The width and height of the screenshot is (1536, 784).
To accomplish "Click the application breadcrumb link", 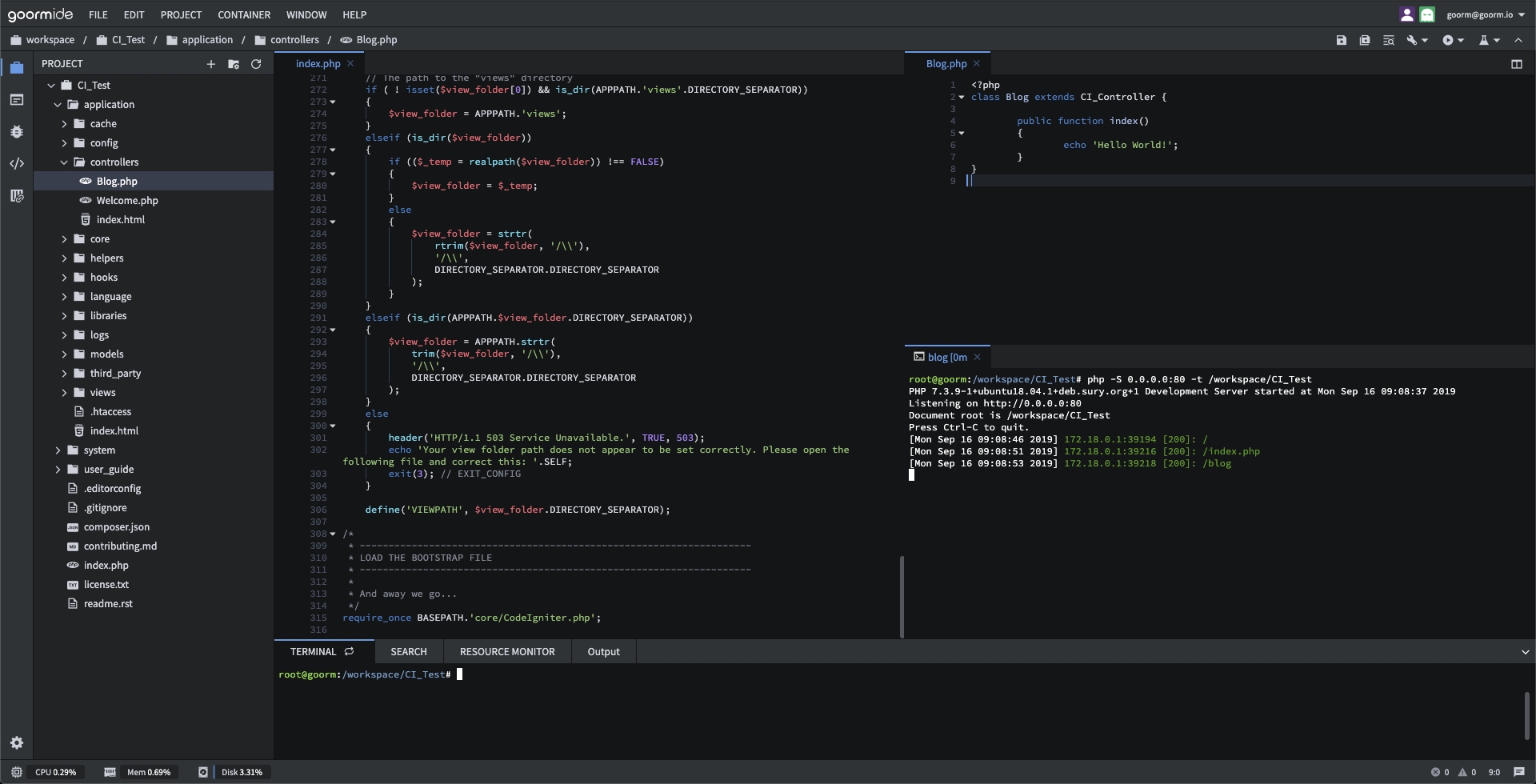I will pos(206,40).
